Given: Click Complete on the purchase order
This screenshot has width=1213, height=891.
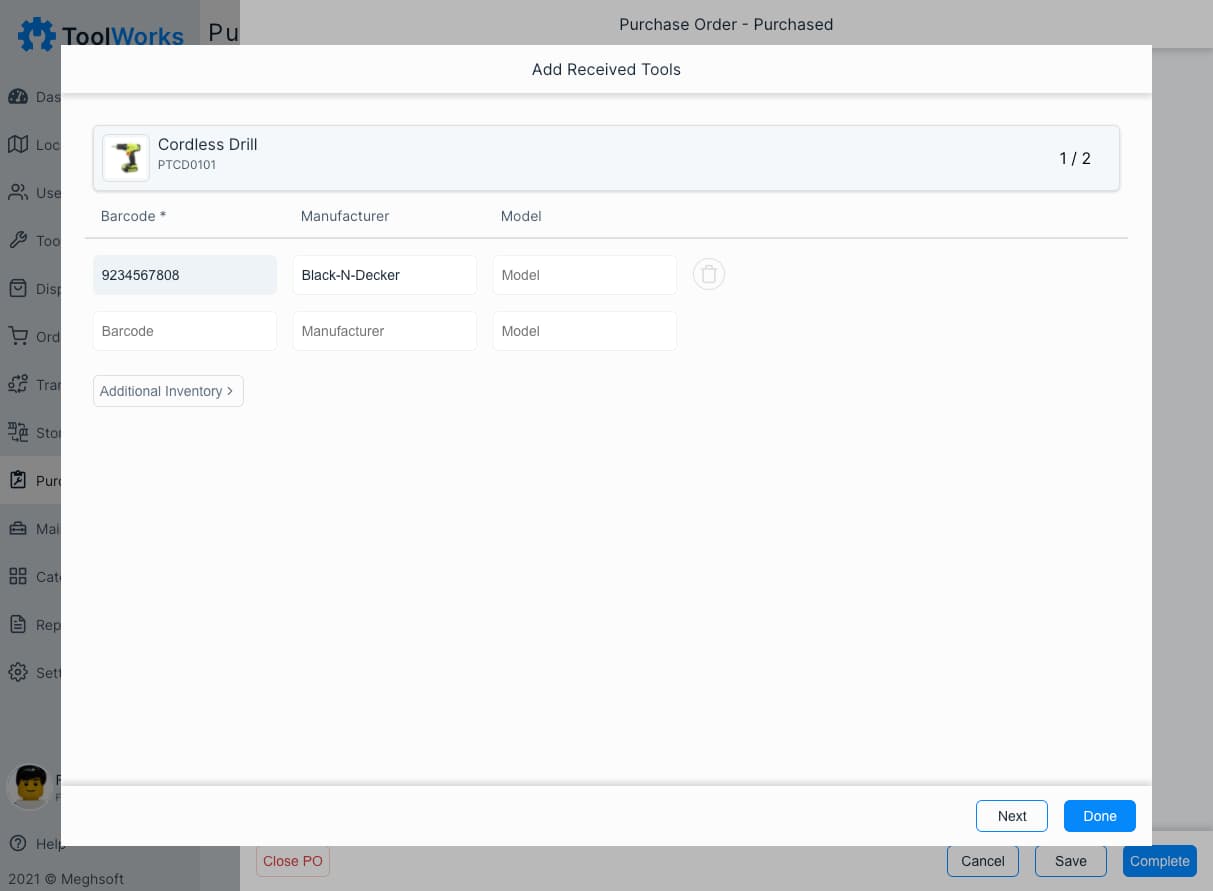Looking at the screenshot, I should click(1159, 861).
